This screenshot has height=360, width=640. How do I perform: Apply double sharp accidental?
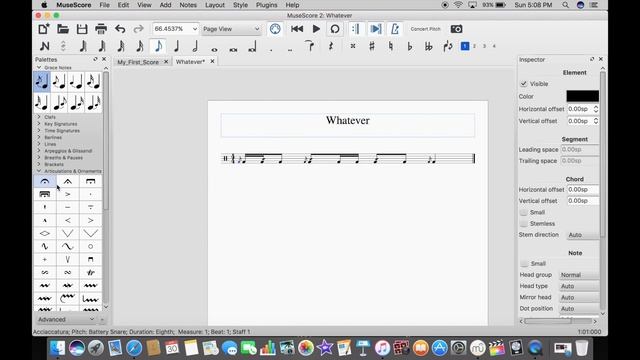[353, 46]
